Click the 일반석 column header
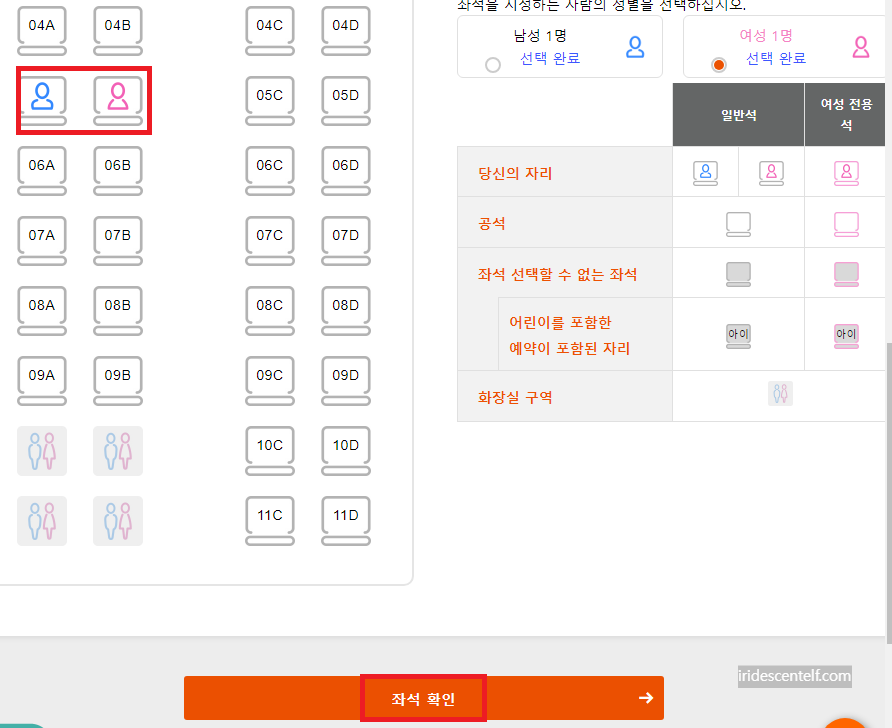The height and width of the screenshot is (728, 892). pos(738,115)
